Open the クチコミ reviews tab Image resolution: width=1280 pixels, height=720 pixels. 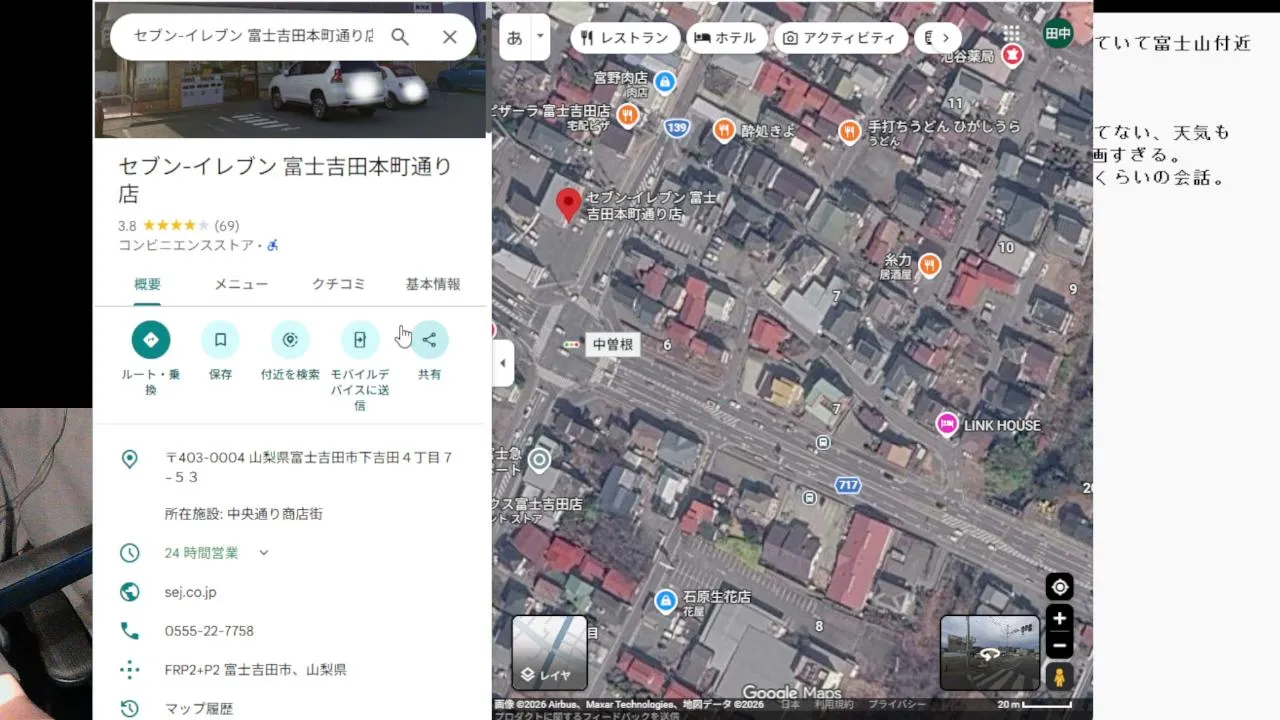(339, 284)
